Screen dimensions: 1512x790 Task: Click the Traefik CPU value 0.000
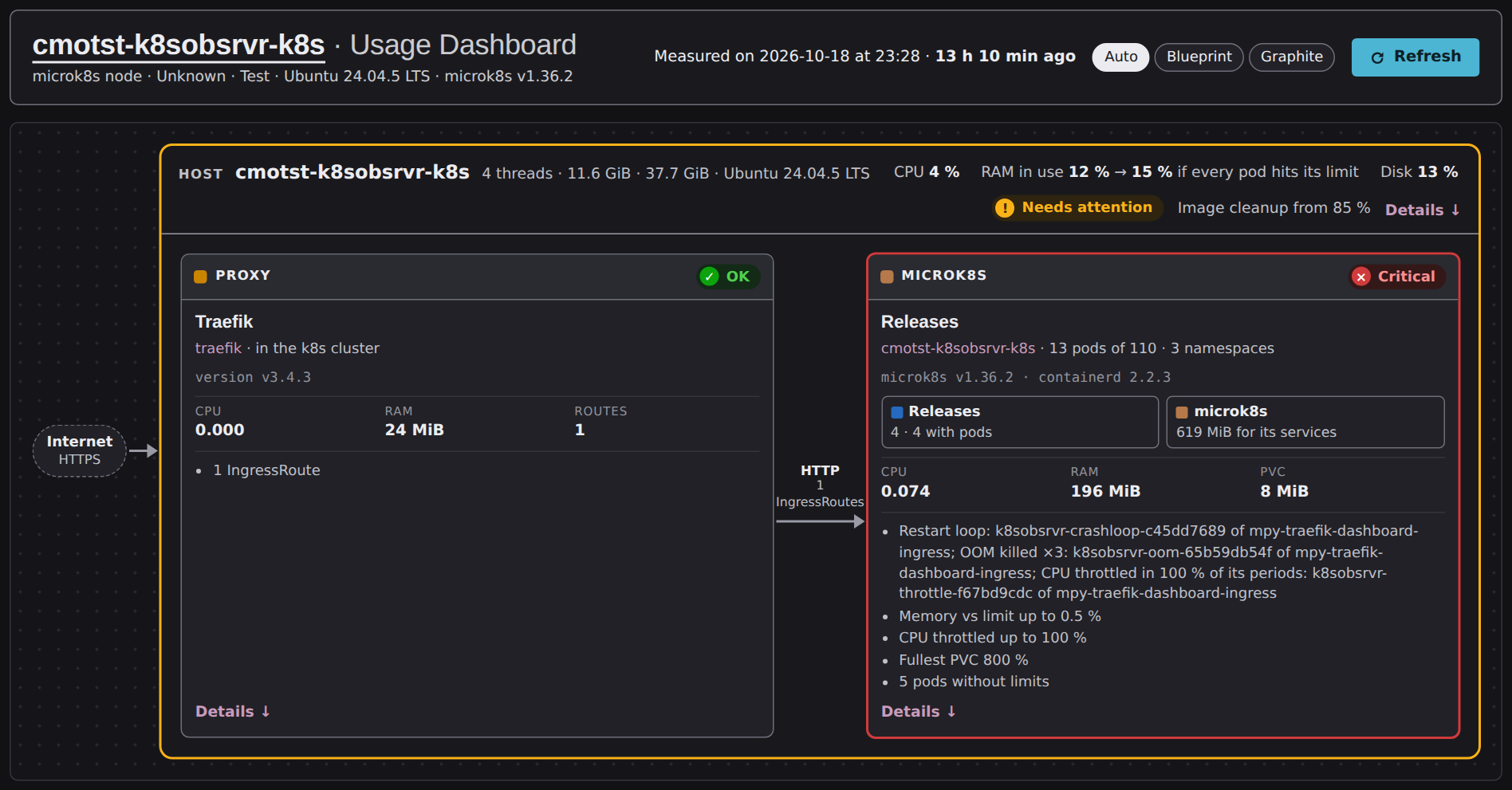click(220, 430)
